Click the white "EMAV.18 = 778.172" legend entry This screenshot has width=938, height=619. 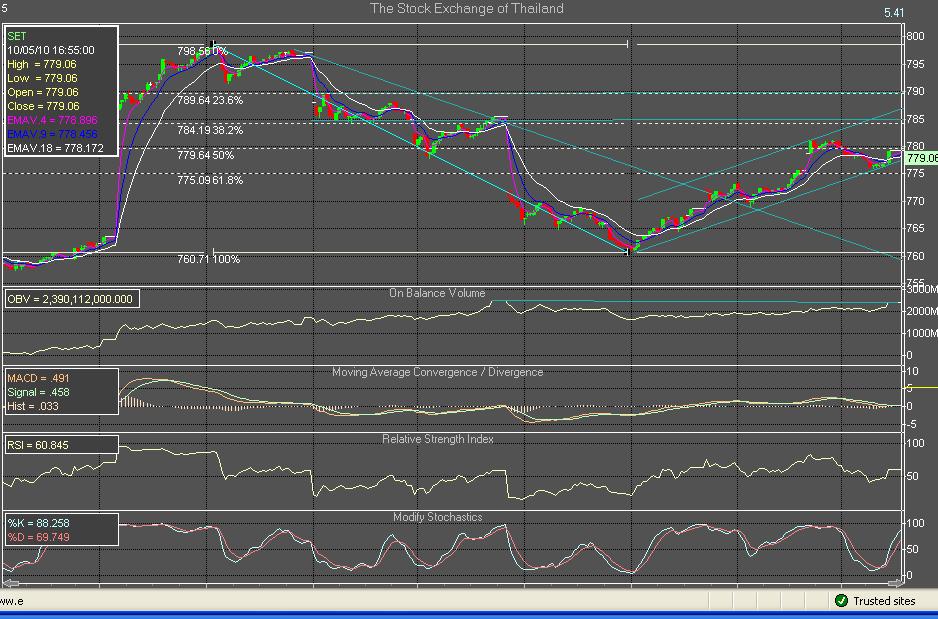55,148
